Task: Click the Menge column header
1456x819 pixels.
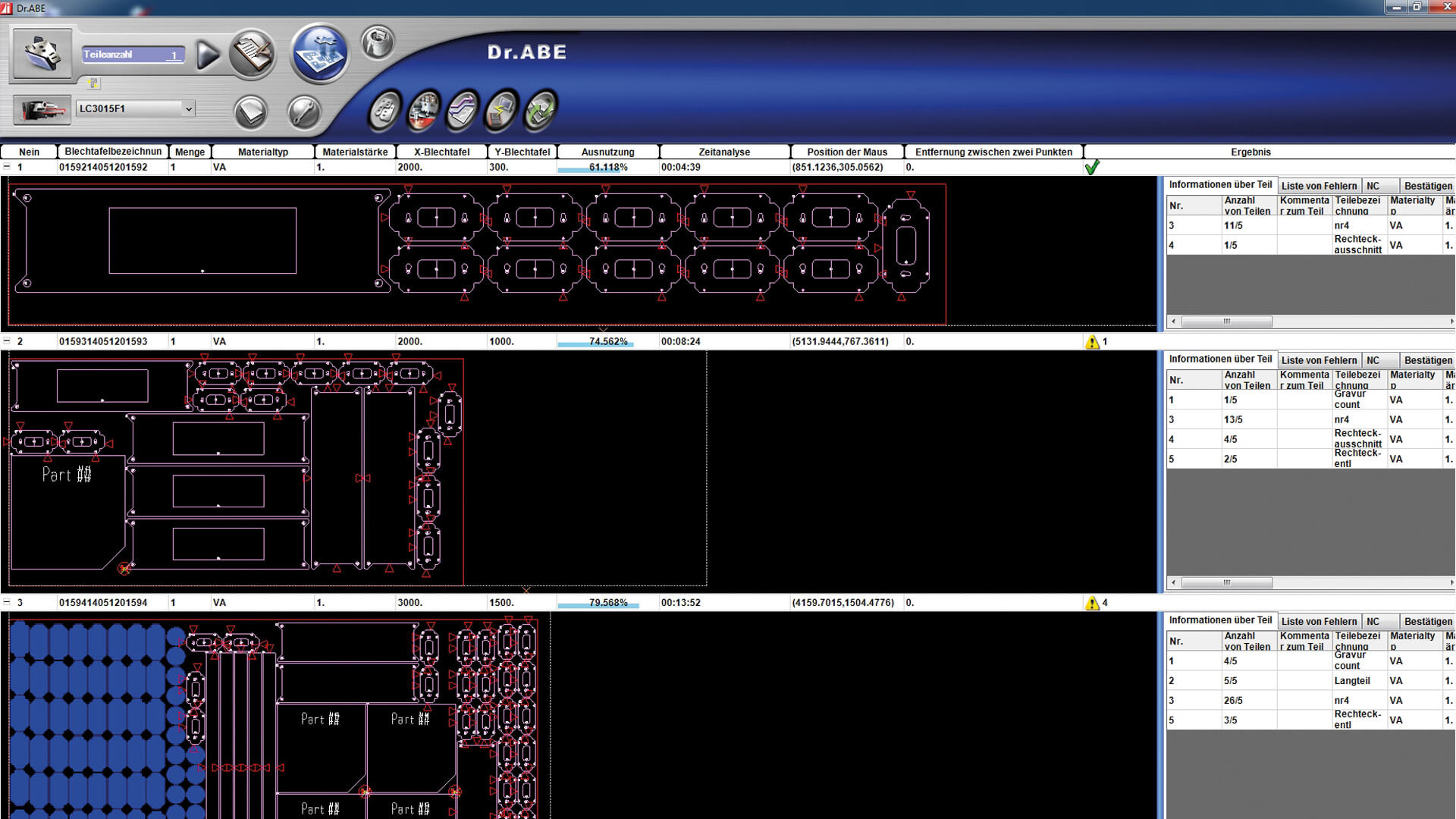Action: pyautogui.click(x=190, y=152)
